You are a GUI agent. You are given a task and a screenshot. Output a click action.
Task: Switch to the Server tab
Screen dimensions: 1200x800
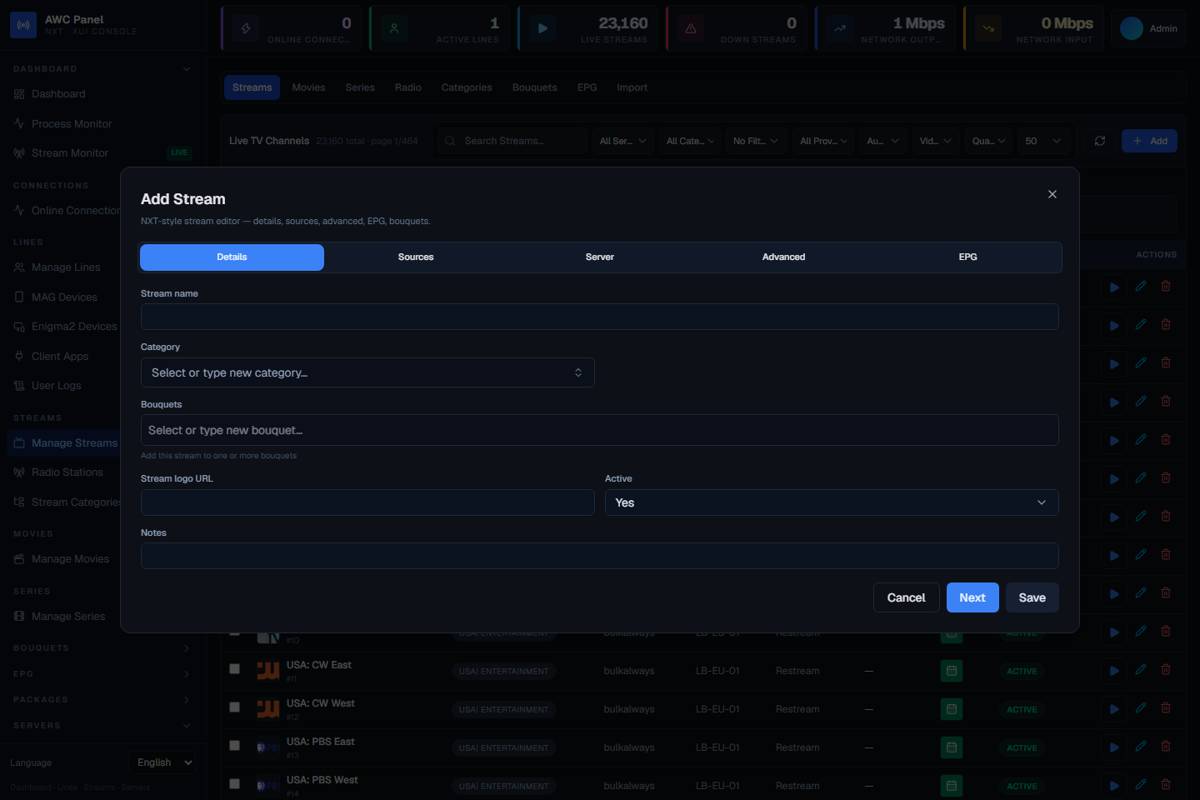[x=600, y=257]
